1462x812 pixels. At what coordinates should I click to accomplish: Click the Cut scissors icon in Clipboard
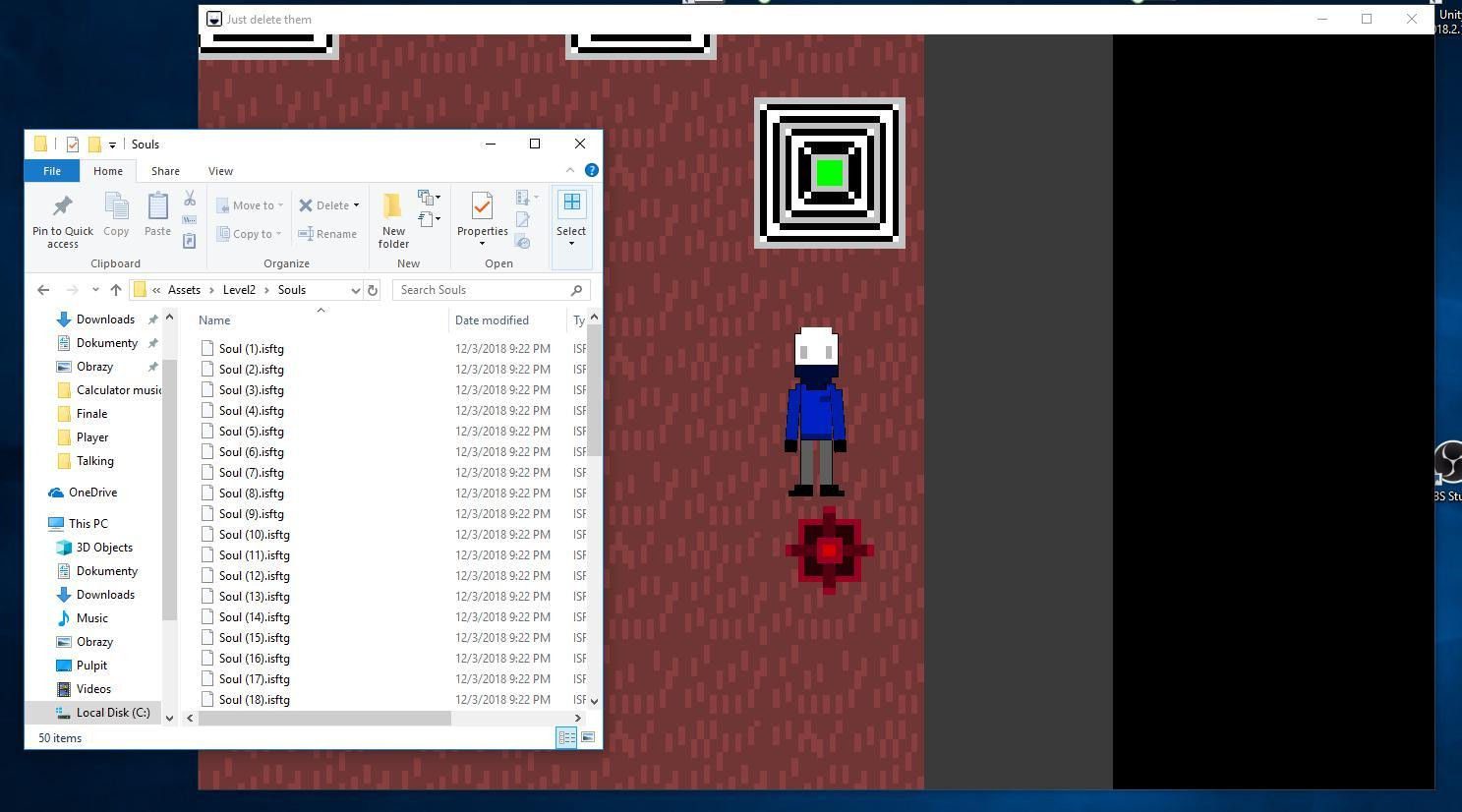click(x=190, y=199)
